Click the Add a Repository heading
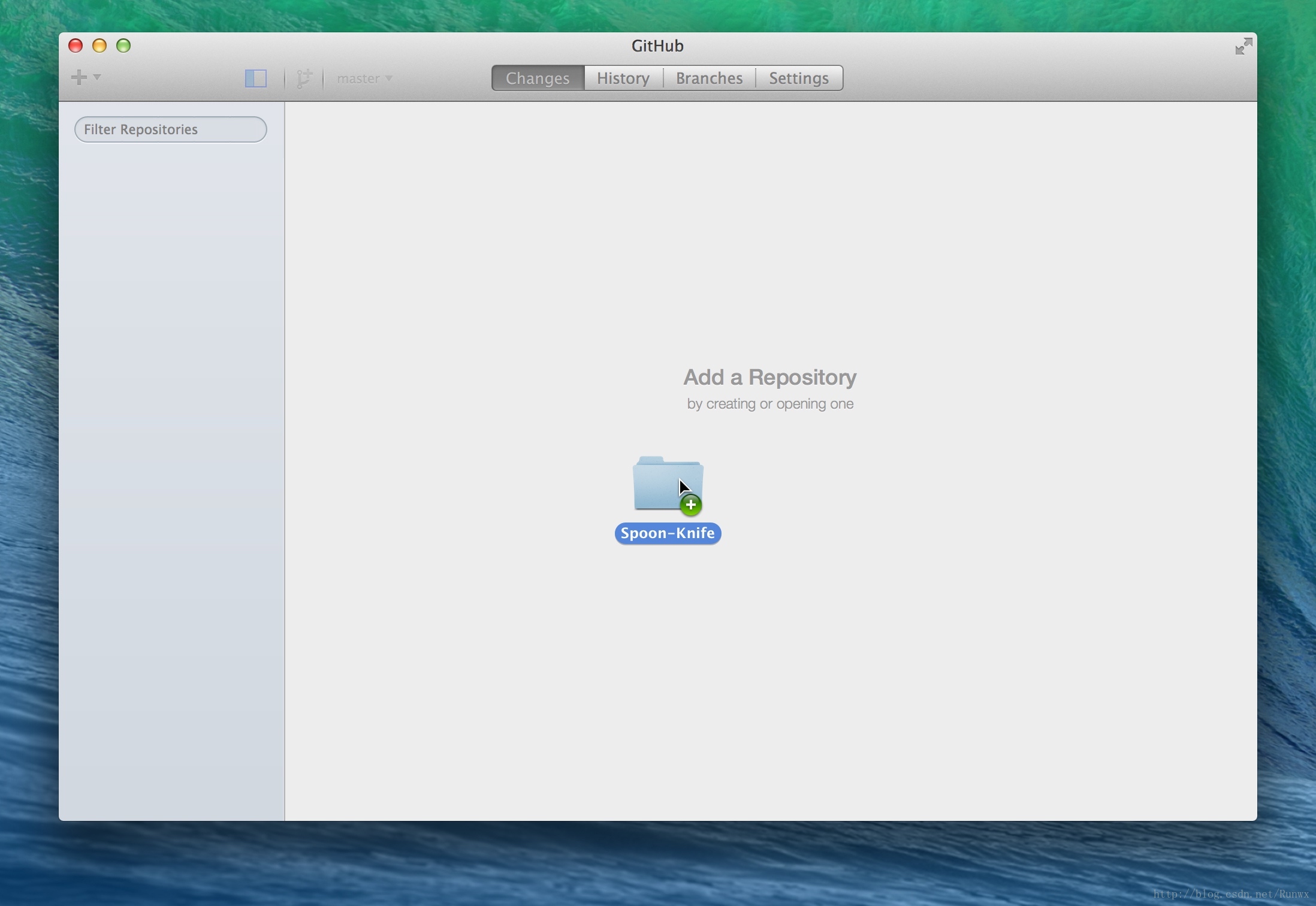 (x=769, y=377)
